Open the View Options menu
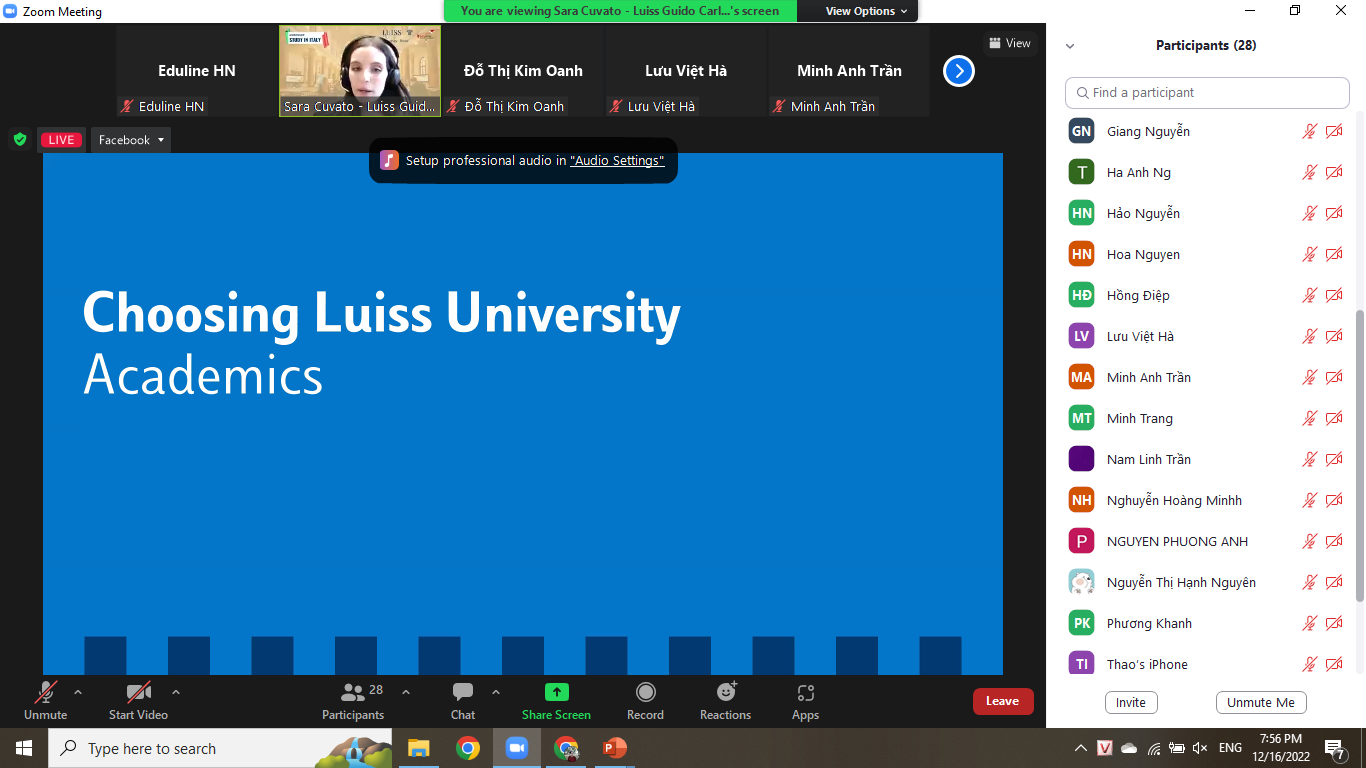The image size is (1366, 768). coord(866,11)
